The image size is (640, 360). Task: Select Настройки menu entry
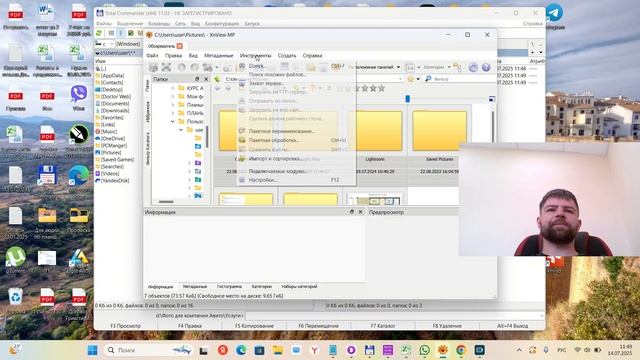coord(296,180)
